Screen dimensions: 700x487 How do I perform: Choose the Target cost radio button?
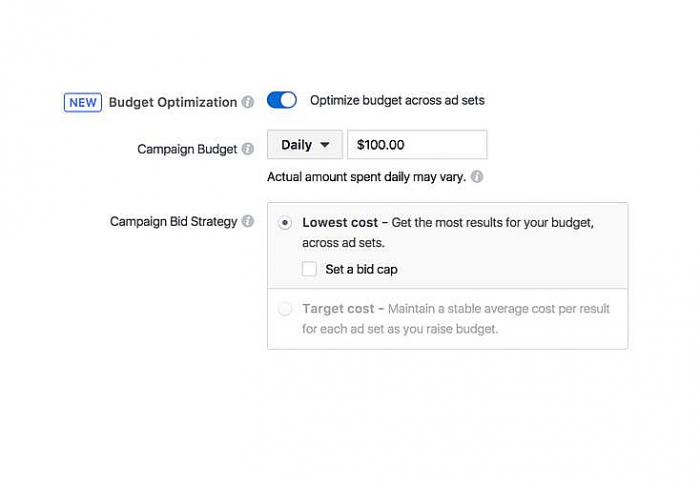[286, 309]
